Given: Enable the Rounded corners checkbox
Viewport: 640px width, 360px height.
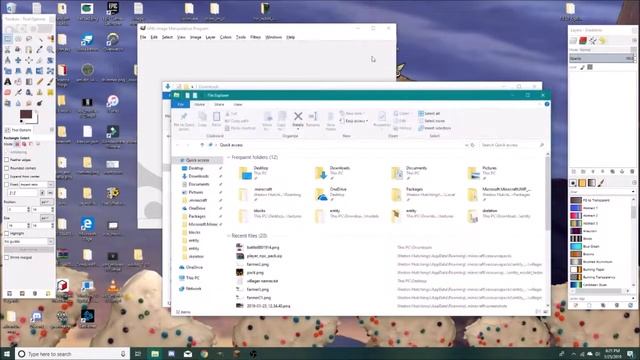Looking at the screenshot, I should coord(7,168).
